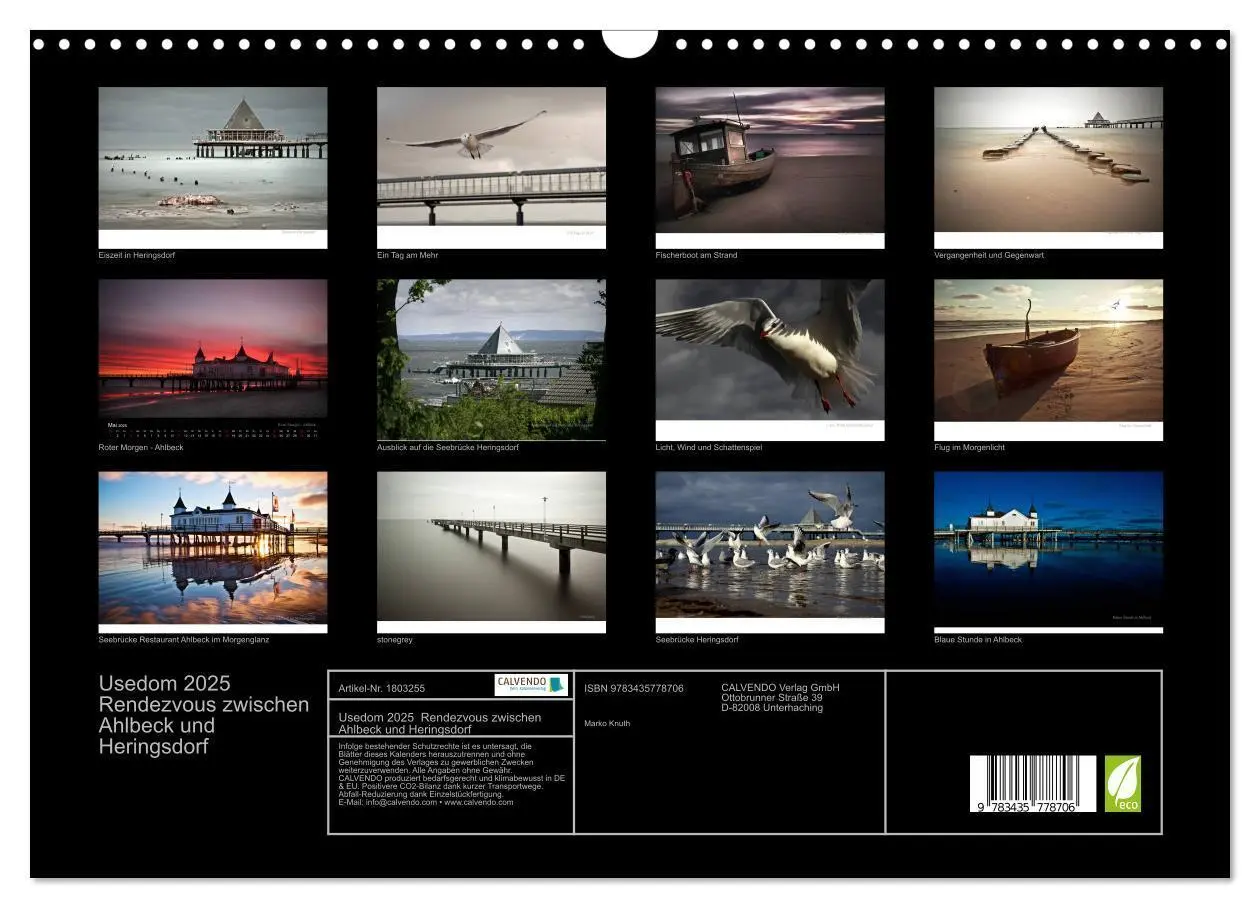Open Ausblick auf die Seebrücke Heringsdorf image
Viewport: 1260px width, 908px height.
pos(491,358)
